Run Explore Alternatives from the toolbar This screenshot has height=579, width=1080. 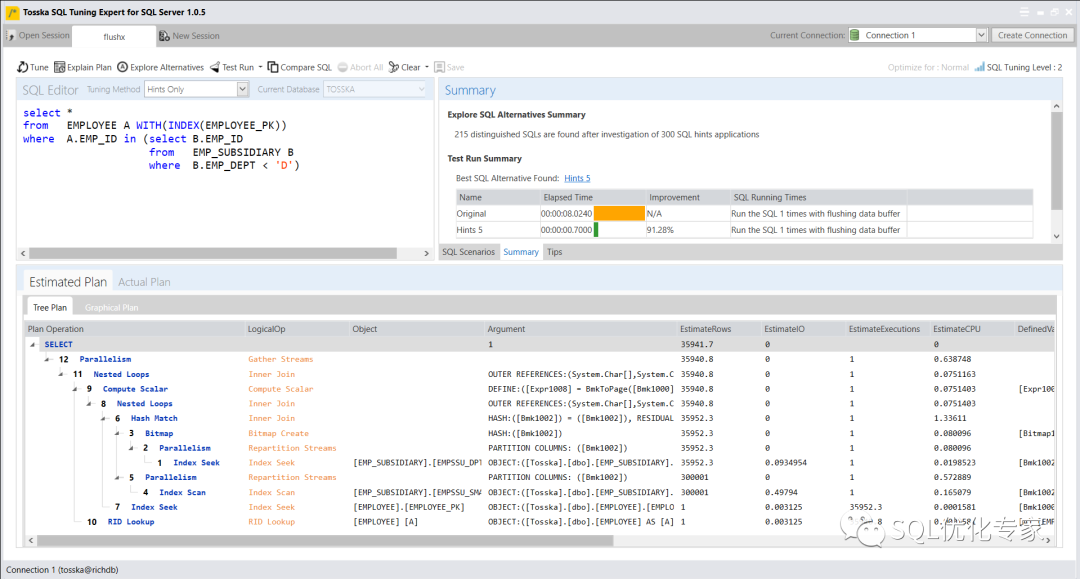coord(123,67)
